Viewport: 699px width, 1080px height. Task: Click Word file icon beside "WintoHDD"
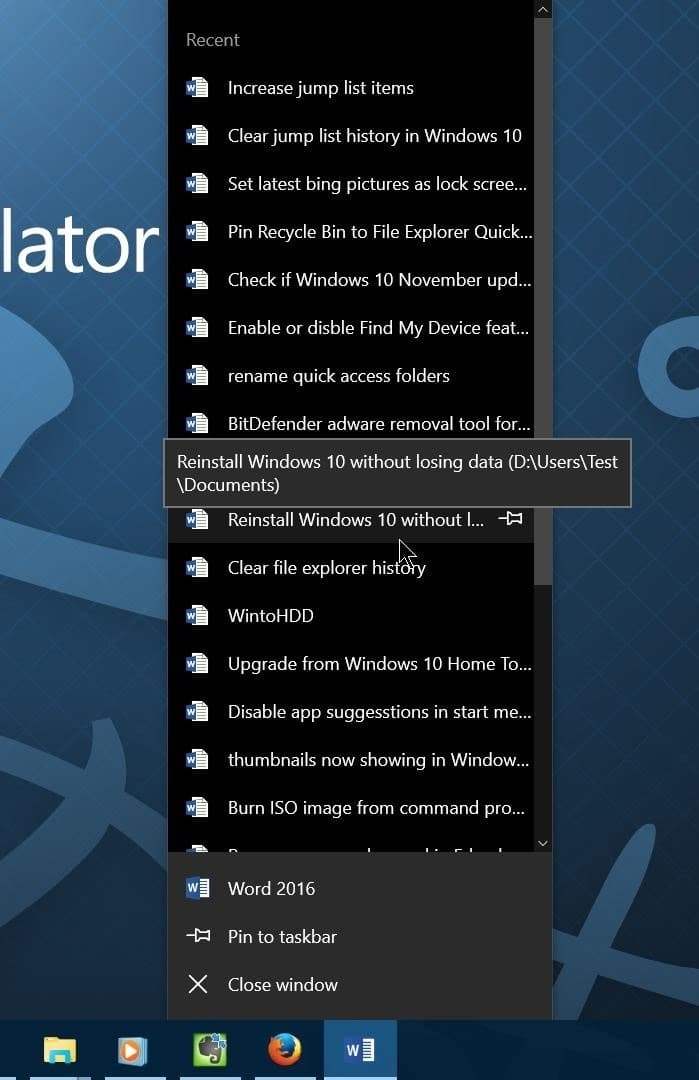(198, 615)
